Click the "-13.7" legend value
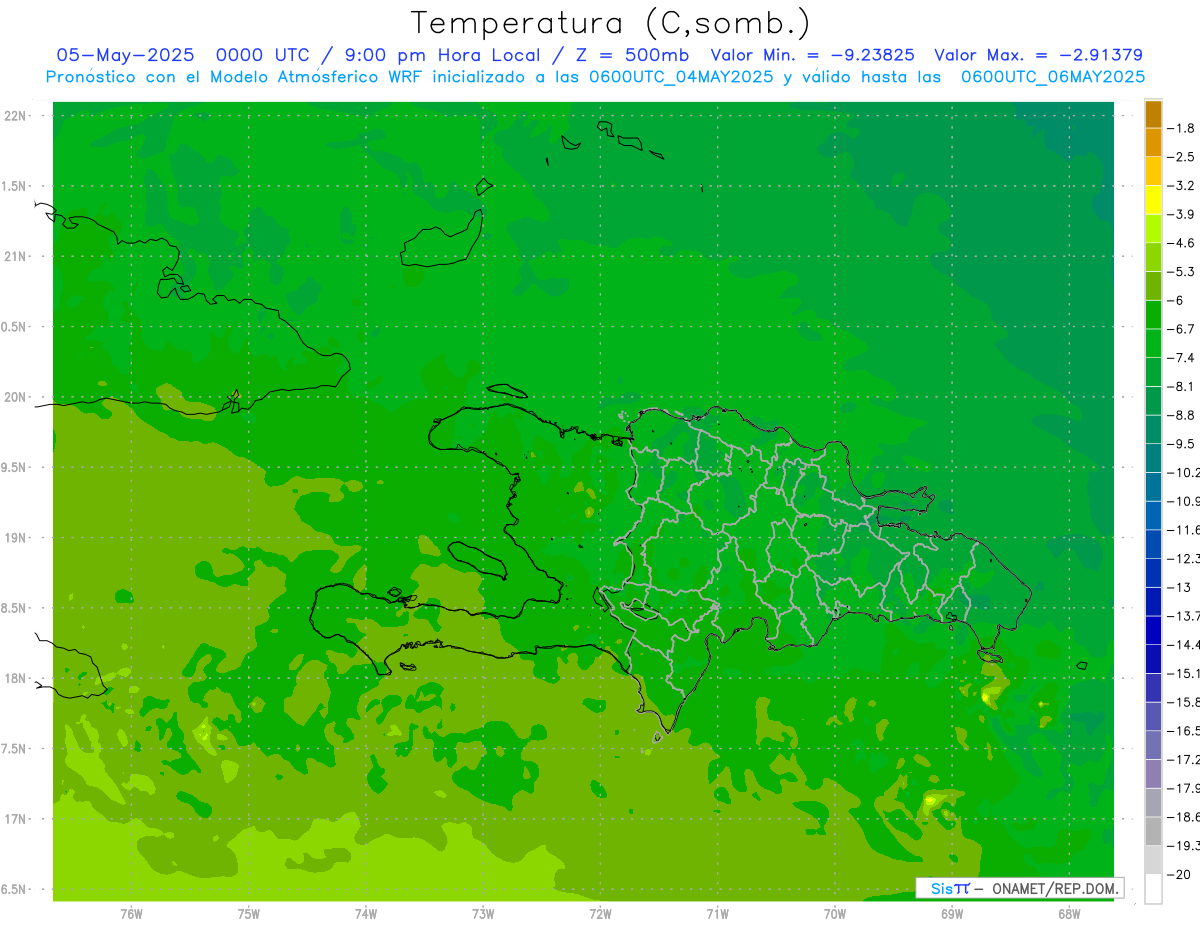The width and height of the screenshot is (1200, 927). [x=1183, y=616]
